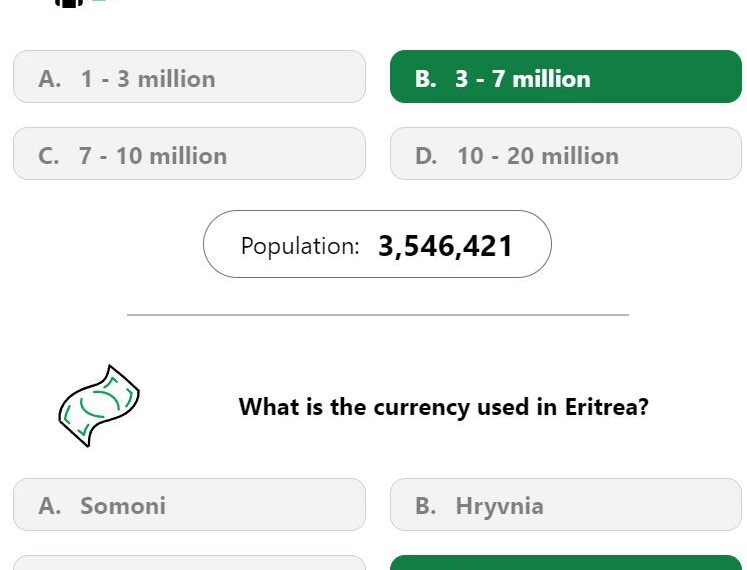The width and height of the screenshot is (747, 570).
Task: Click the "A." letter beside Somoni
Action: pos(50,506)
